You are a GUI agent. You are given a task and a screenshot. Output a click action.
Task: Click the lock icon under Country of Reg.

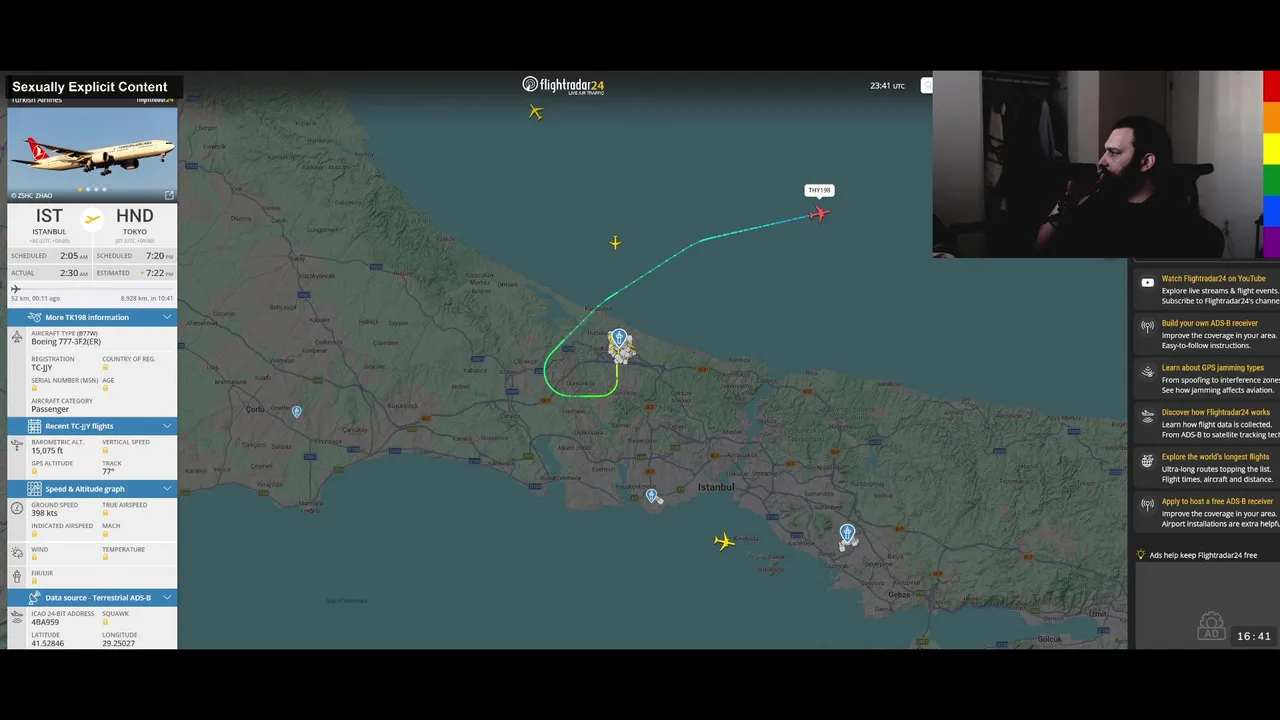coord(105,368)
